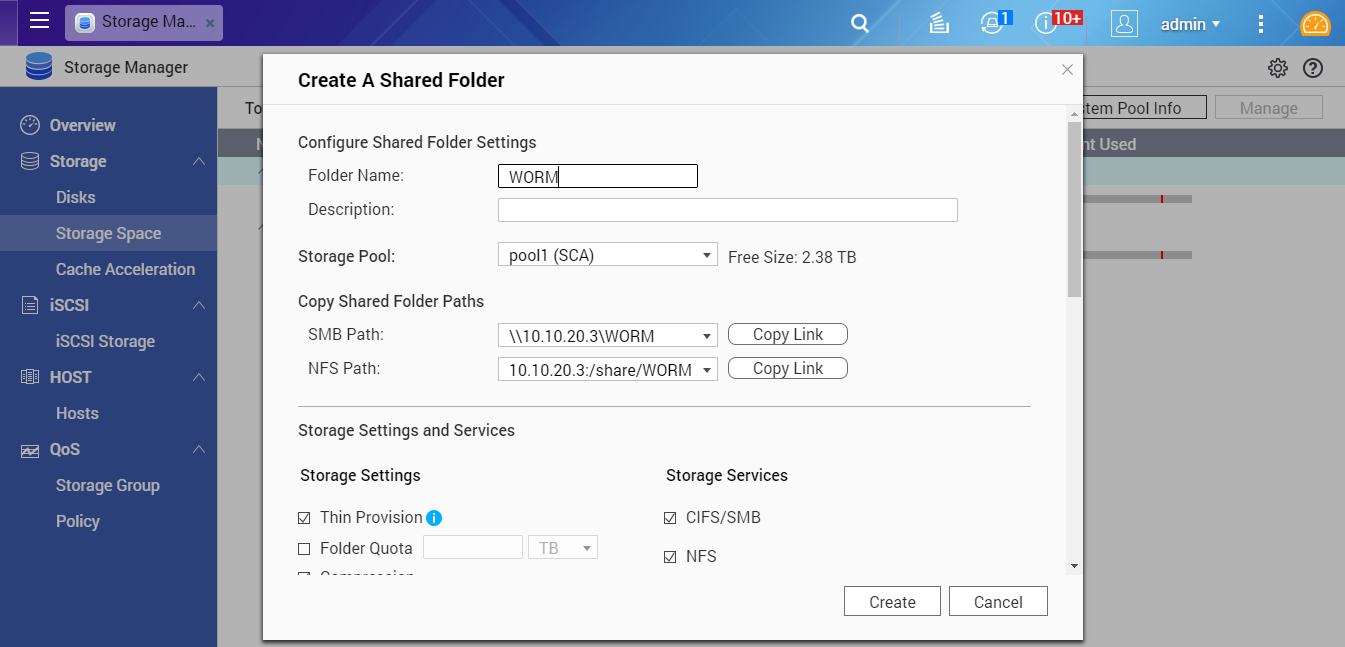Click the Create button
The height and width of the screenshot is (647, 1345).
(892, 602)
